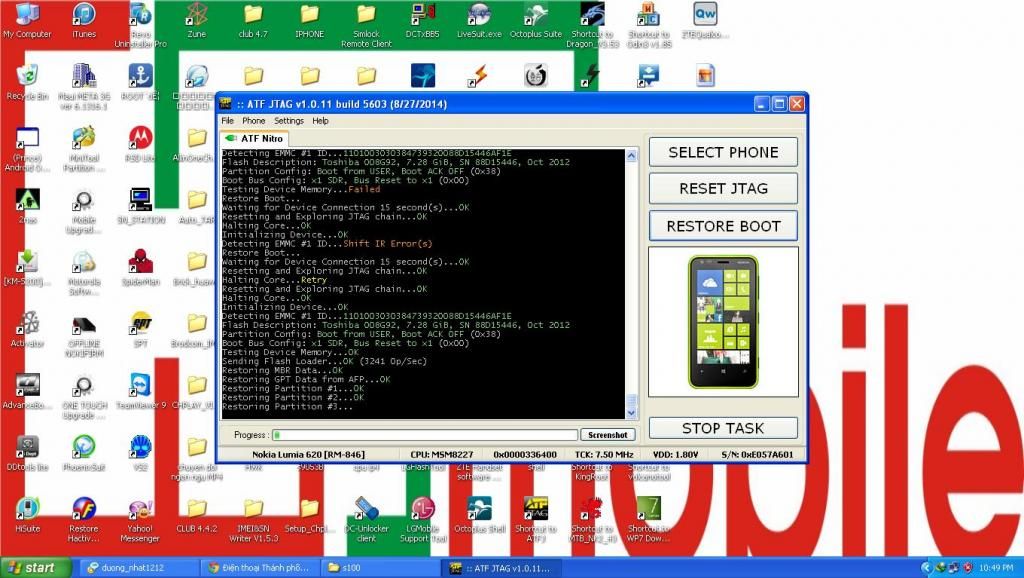The image size is (1024, 578).
Task: Click the ATF JTAG v1.0.11 taskbar button
Action: click(x=503, y=568)
